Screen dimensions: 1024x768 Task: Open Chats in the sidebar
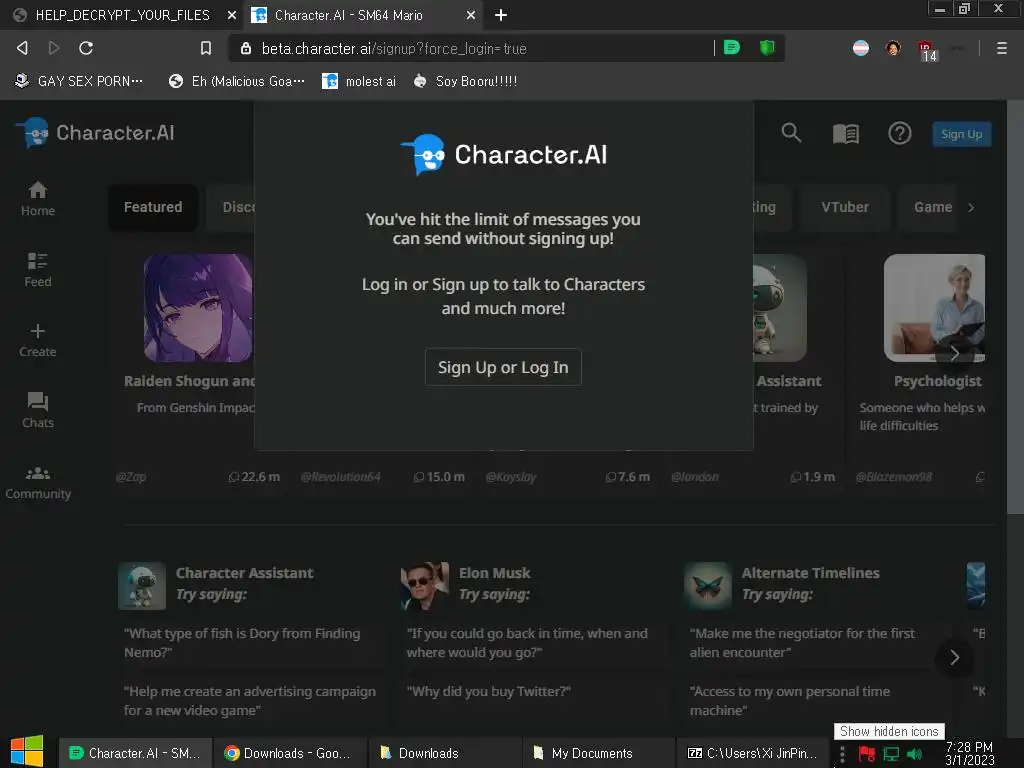pyautogui.click(x=38, y=410)
